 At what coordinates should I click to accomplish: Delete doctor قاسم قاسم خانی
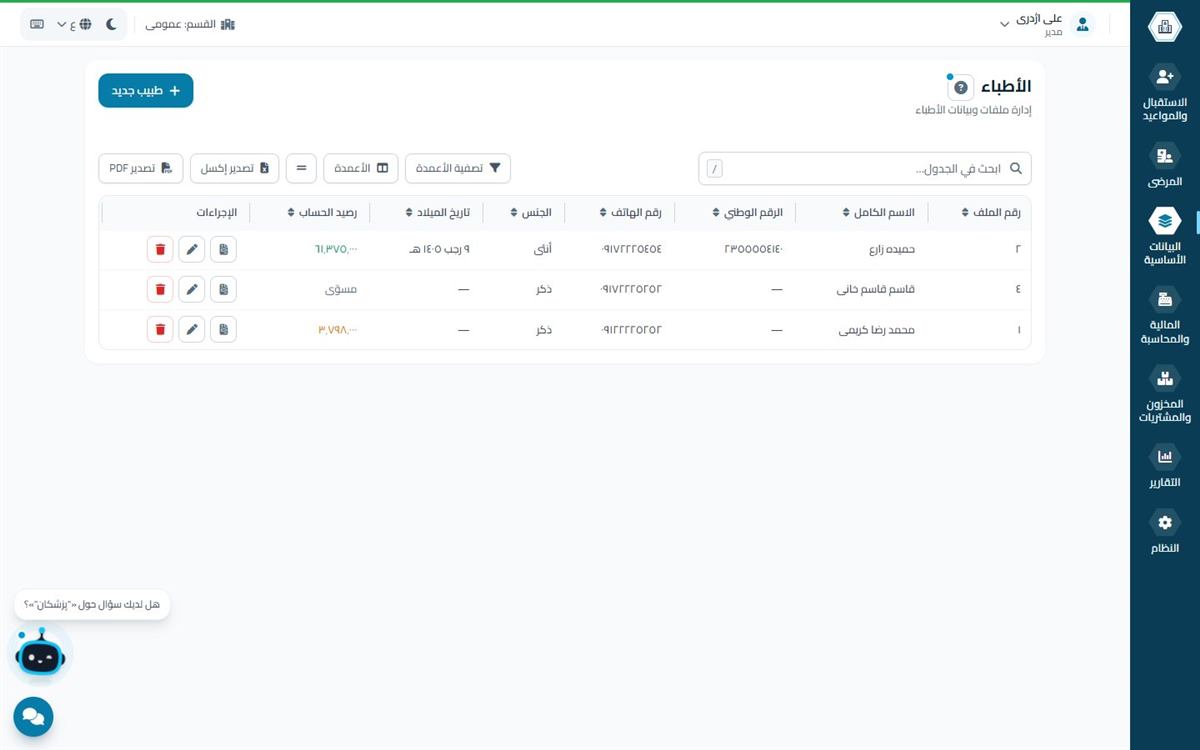click(x=160, y=289)
